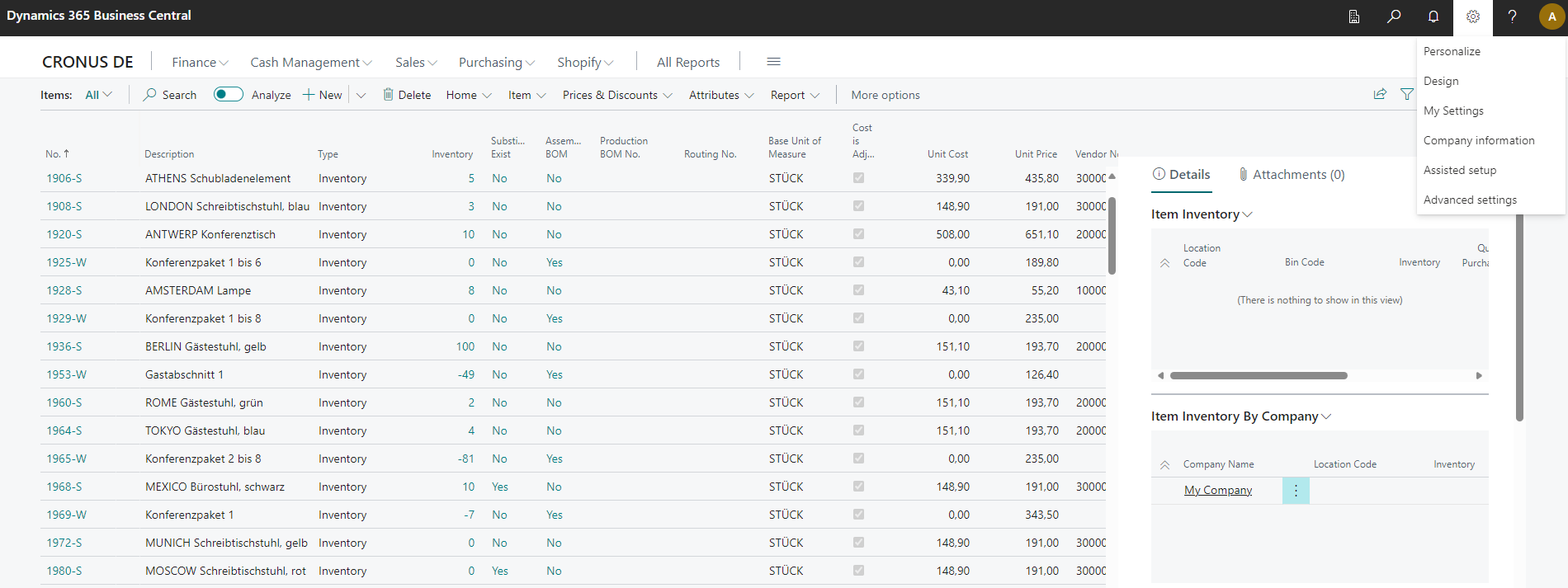Viewport: 1568px width, 588px height.
Task: Open the All view filter dropdown
Action: [99, 95]
